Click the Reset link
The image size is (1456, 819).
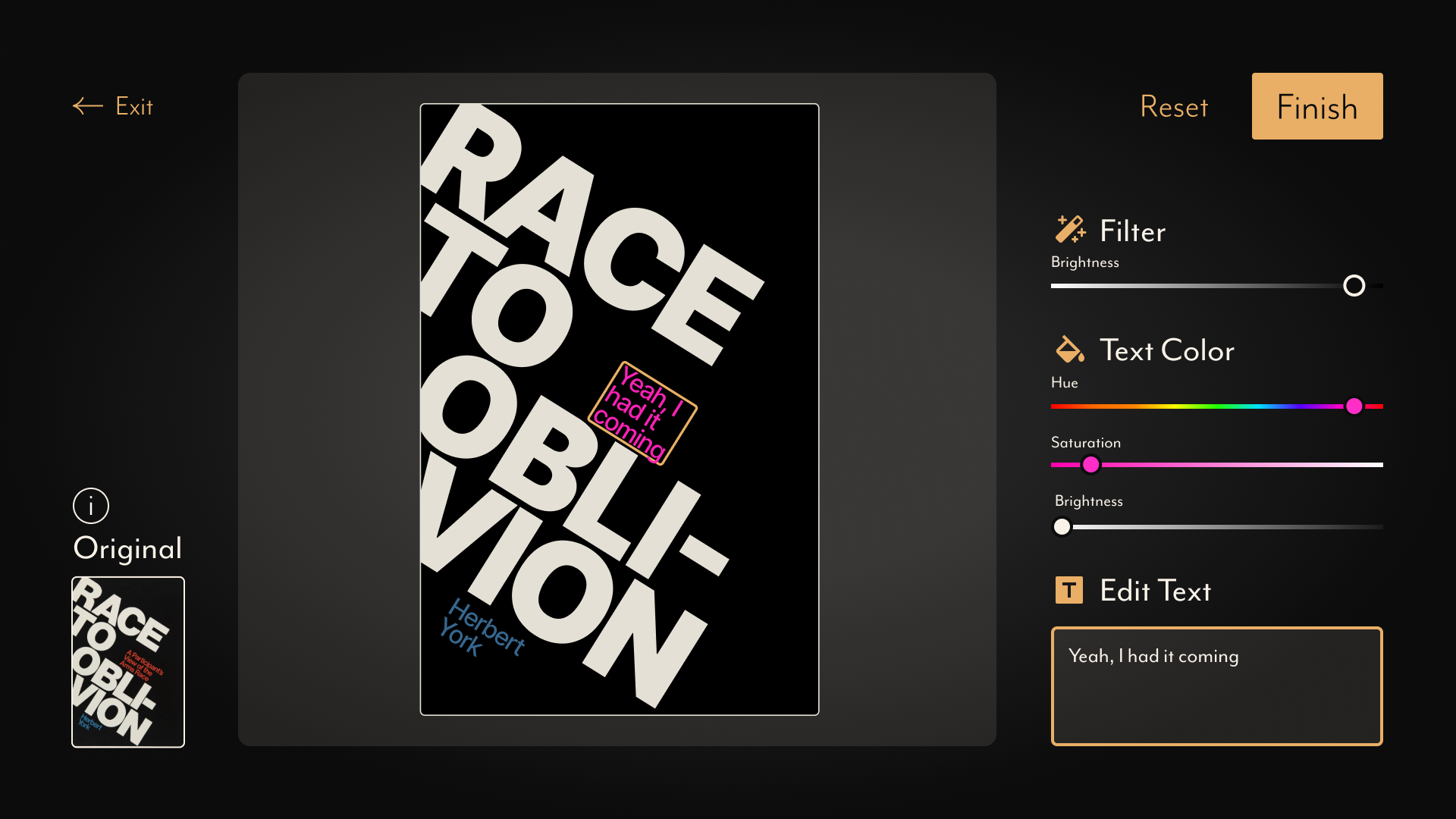tap(1174, 107)
